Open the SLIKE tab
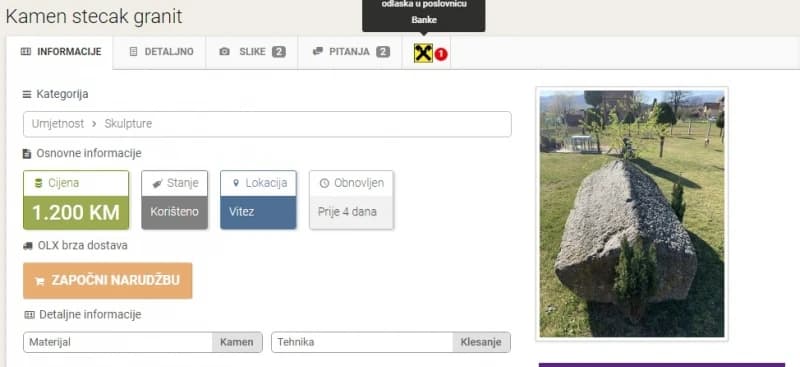Viewport: 800px width, 367px height. click(252, 52)
